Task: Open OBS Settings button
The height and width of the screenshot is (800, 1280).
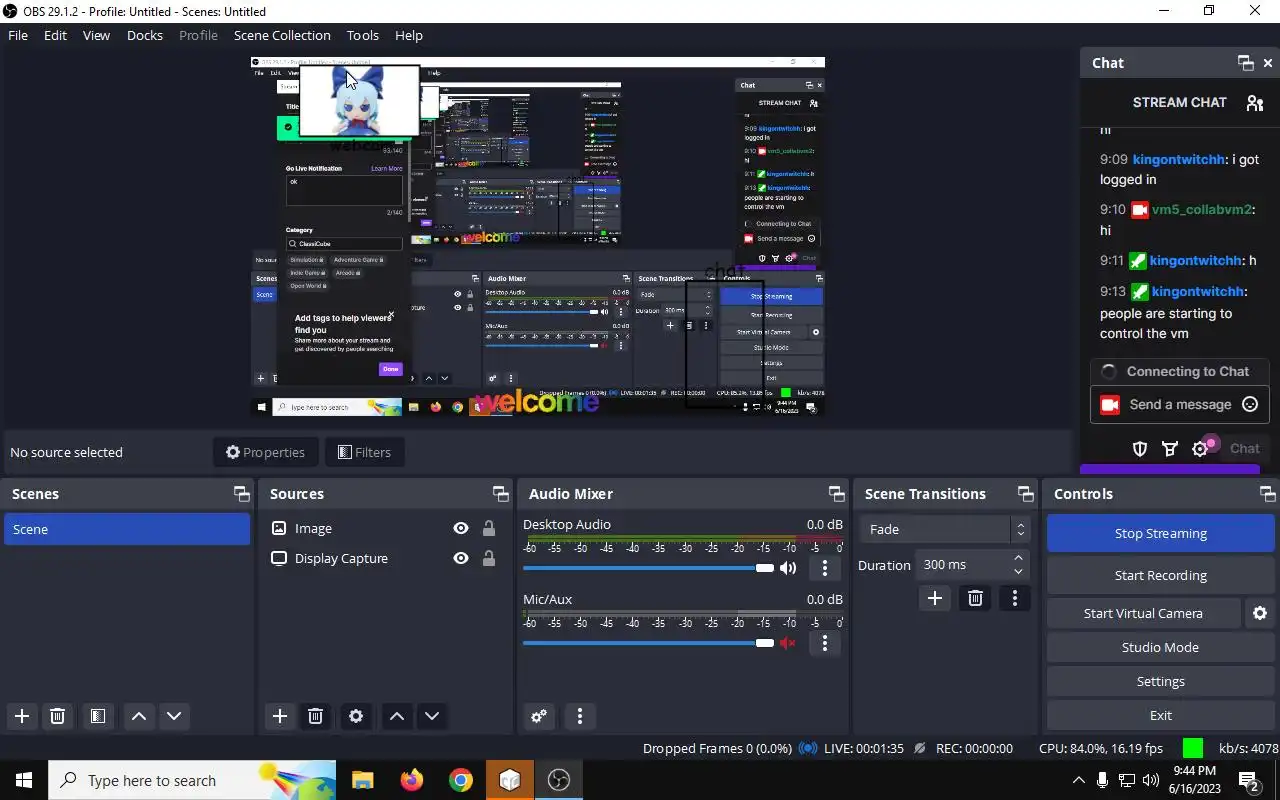Action: click(1160, 681)
